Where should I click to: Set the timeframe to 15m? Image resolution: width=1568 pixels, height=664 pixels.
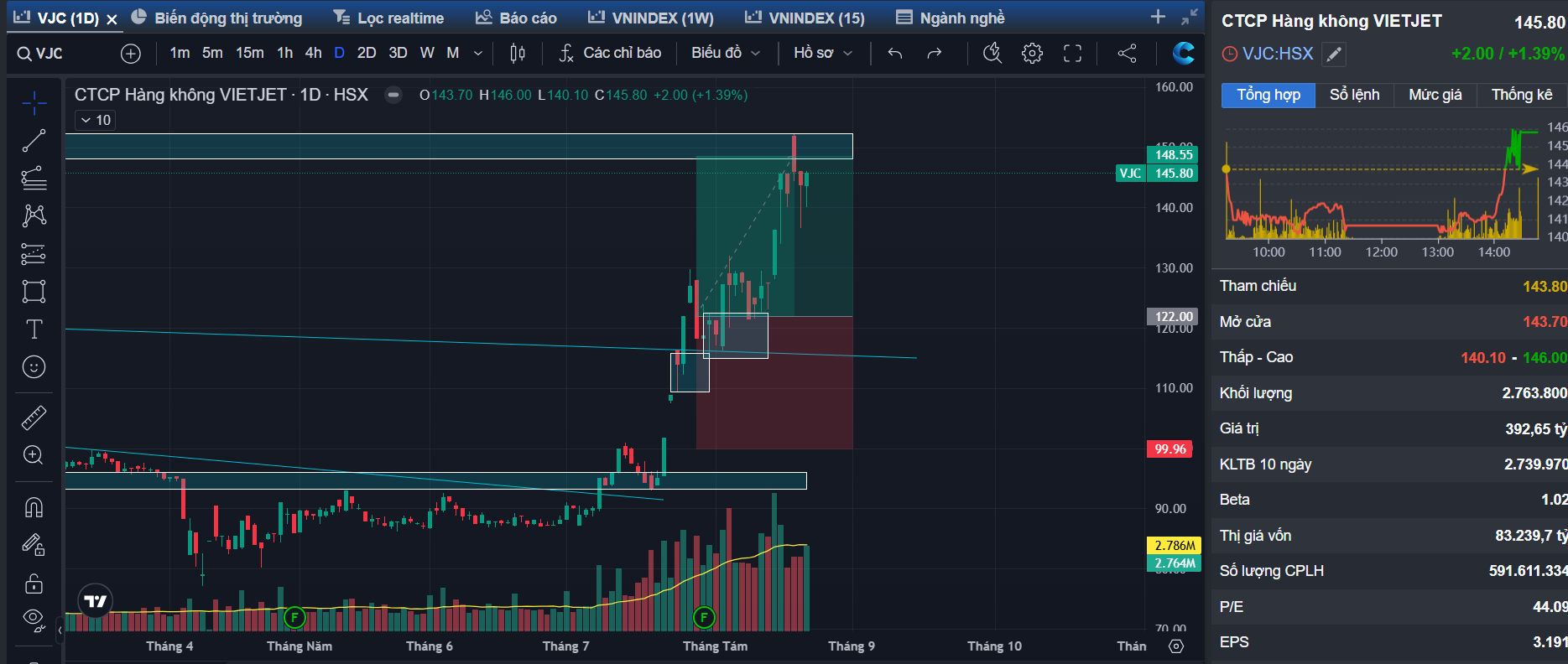pyautogui.click(x=250, y=53)
